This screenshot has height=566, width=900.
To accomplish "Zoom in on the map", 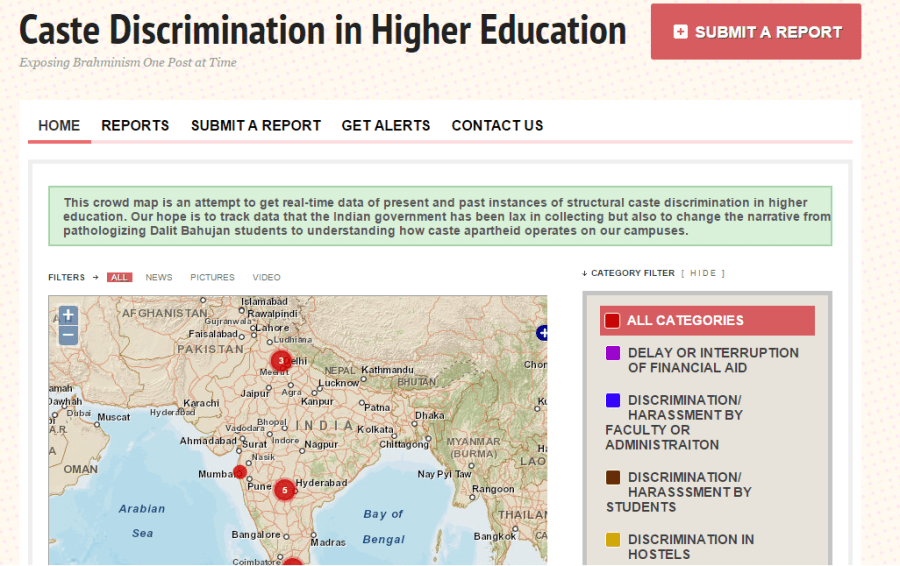I will (68, 315).
